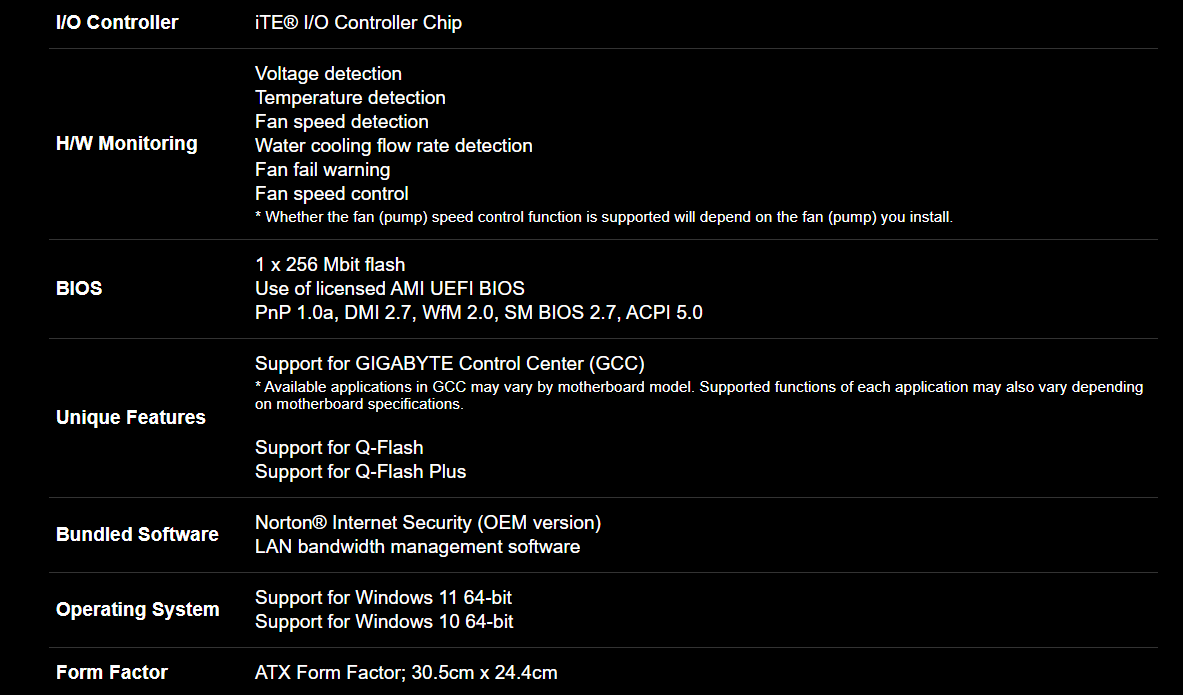Click the I/O Controller row label
Viewport: 1183px width, 695px height.
[117, 23]
